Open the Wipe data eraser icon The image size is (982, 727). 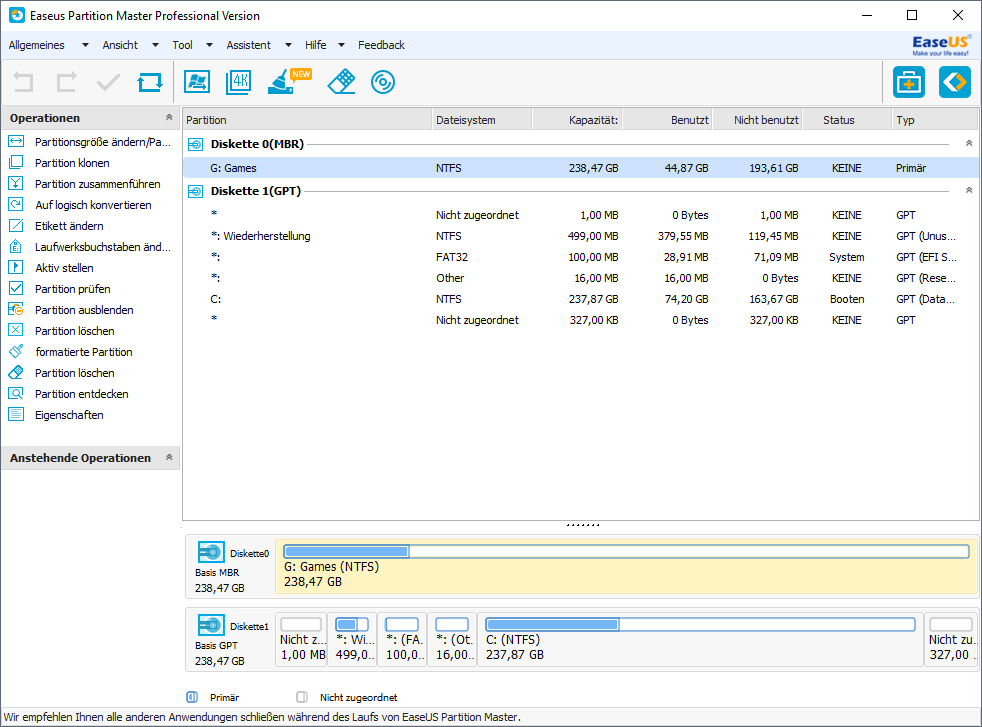(341, 82)
